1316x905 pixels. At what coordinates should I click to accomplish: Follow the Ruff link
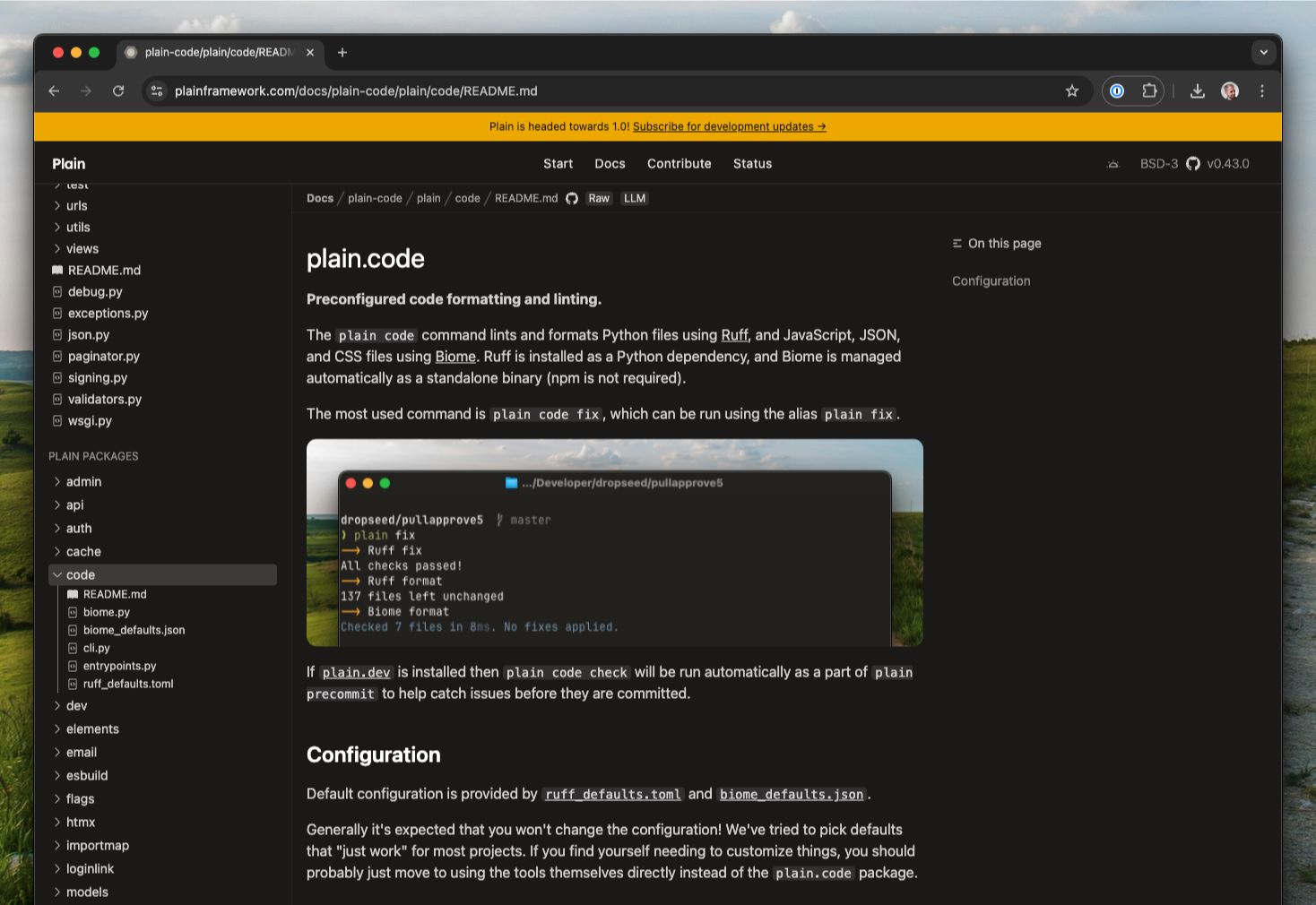click(x=734, y=335)
